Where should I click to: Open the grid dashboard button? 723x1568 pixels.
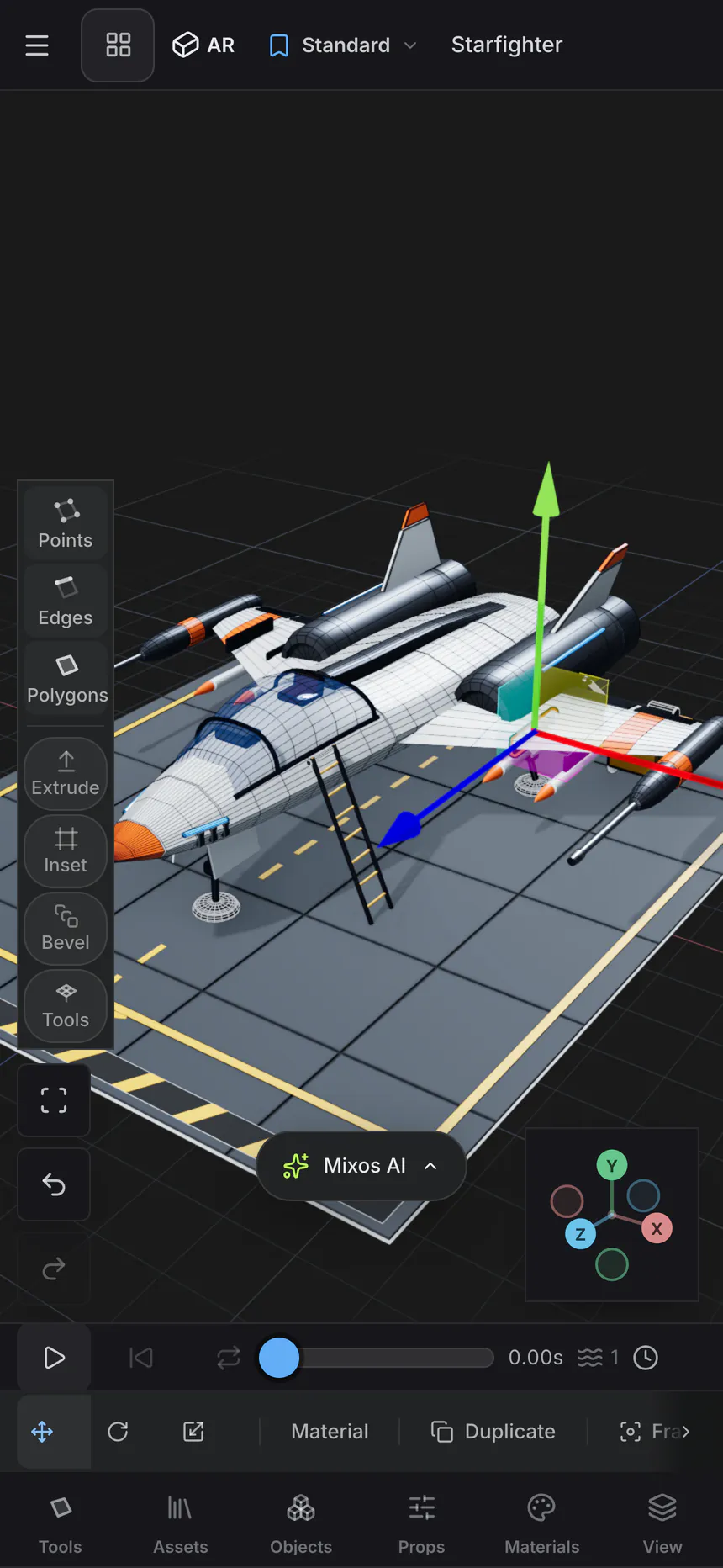point(118,45)
